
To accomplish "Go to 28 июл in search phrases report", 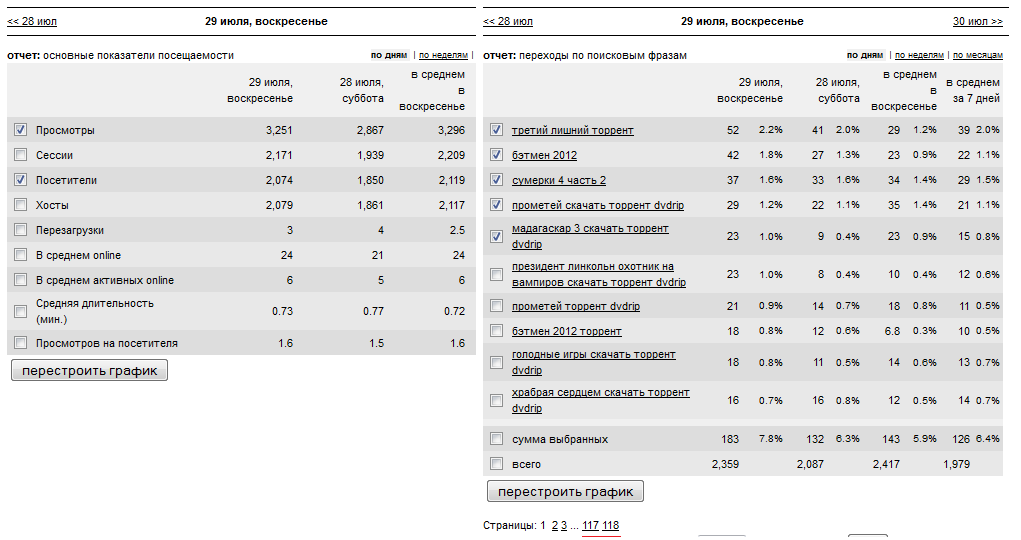I will point(508,21).
